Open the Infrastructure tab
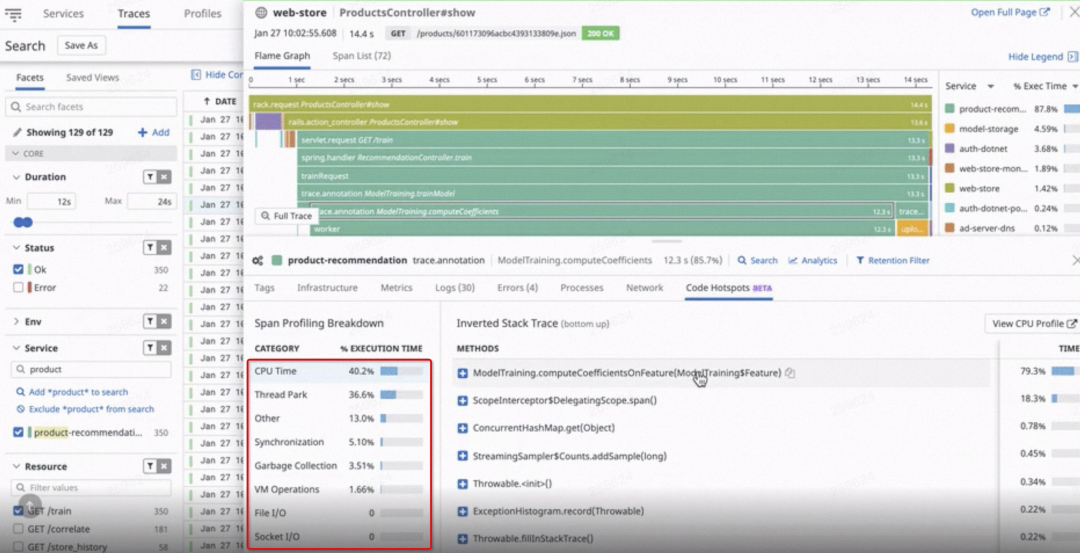1080x553 pixels. [327, 288]
